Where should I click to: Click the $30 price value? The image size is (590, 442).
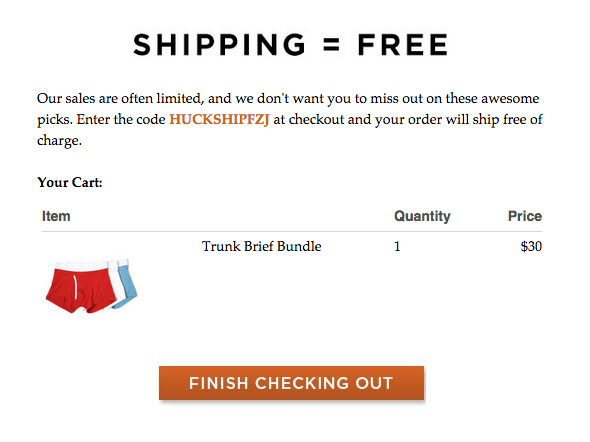click(531, 246)
